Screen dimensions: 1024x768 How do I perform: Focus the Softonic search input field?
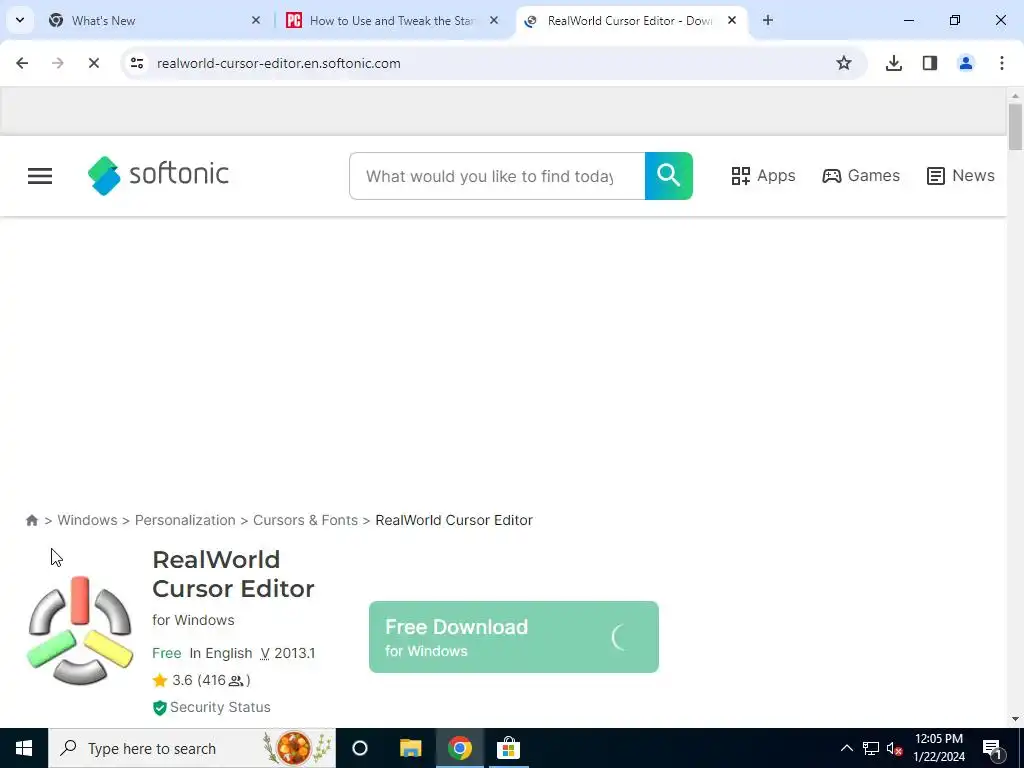pos(497,176)
